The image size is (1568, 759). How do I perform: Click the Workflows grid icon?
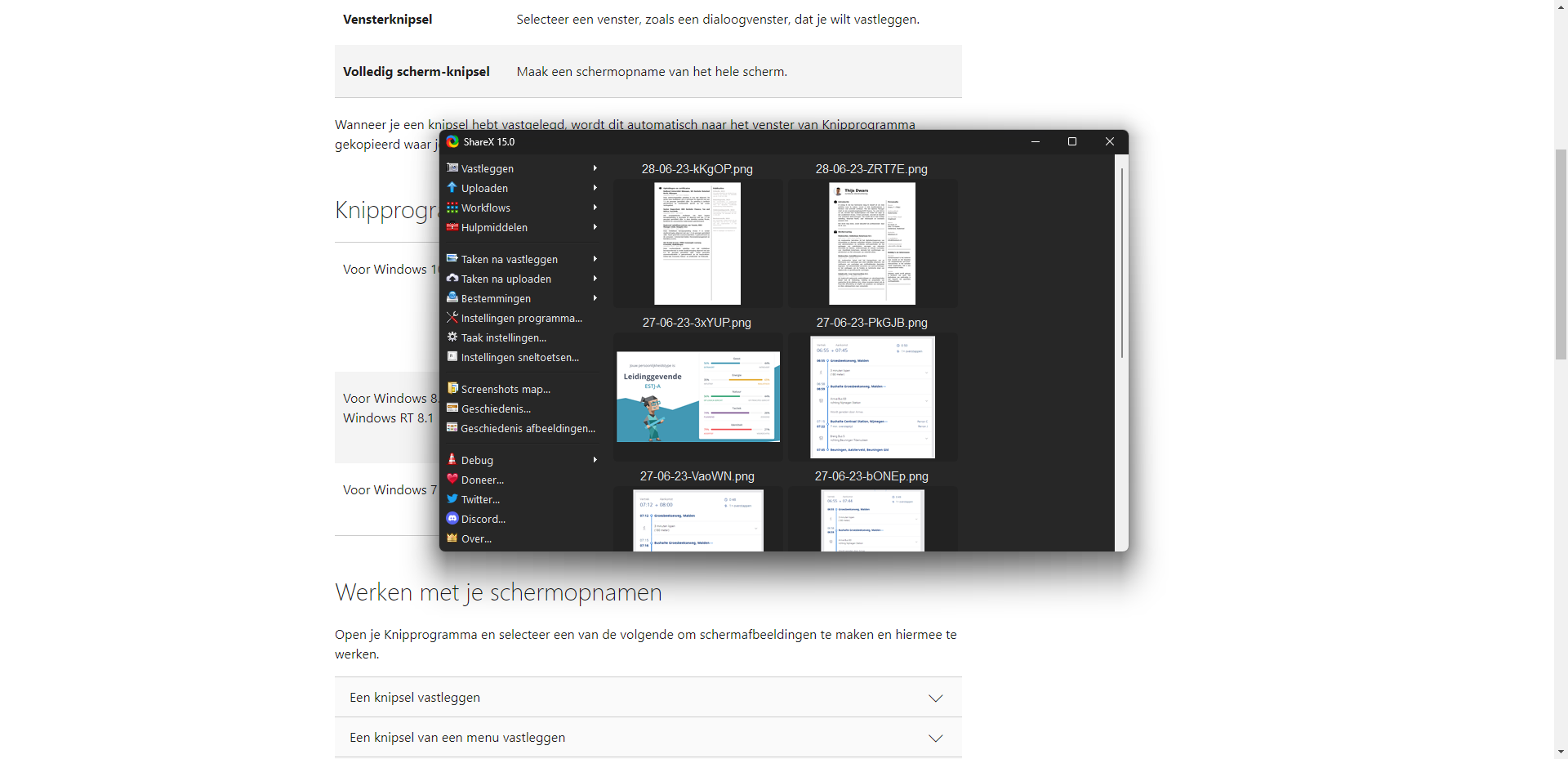click(452, 208)
